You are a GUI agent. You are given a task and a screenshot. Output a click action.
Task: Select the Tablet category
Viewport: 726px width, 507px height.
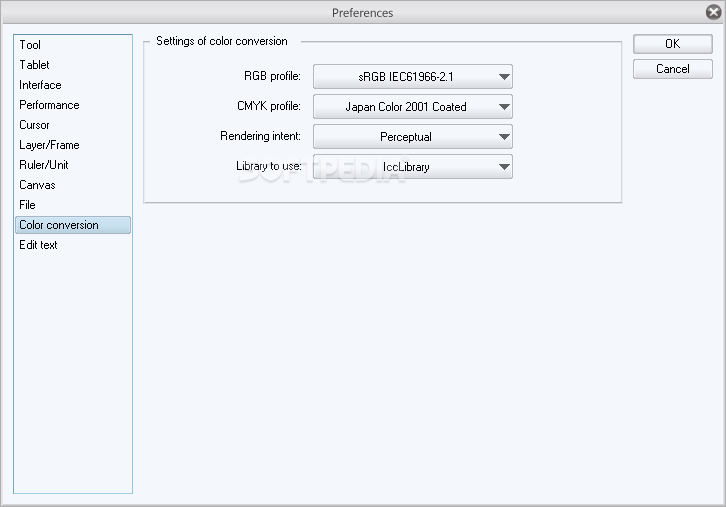click(73, 65)
